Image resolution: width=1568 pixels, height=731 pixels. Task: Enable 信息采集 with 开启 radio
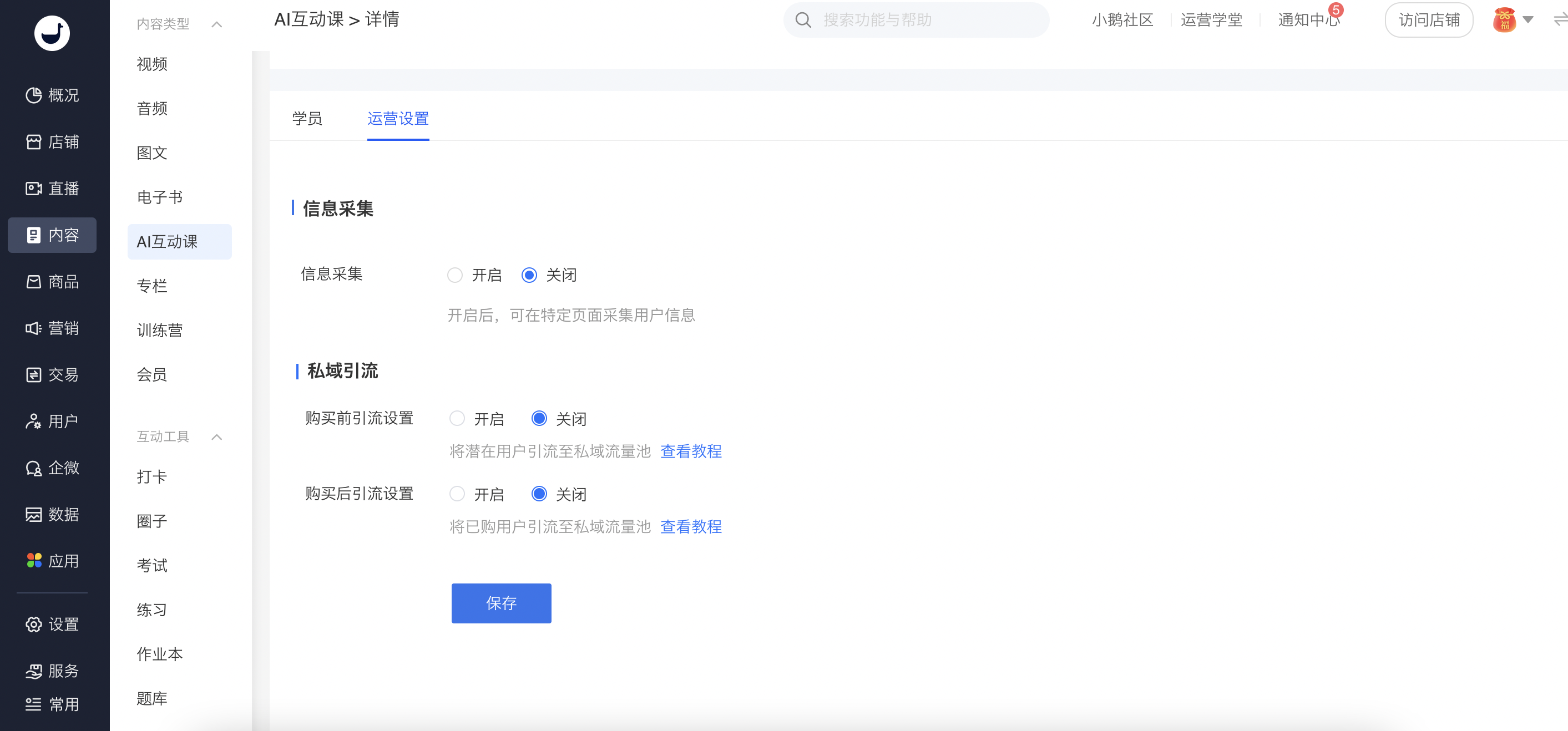tap(454, 275)
